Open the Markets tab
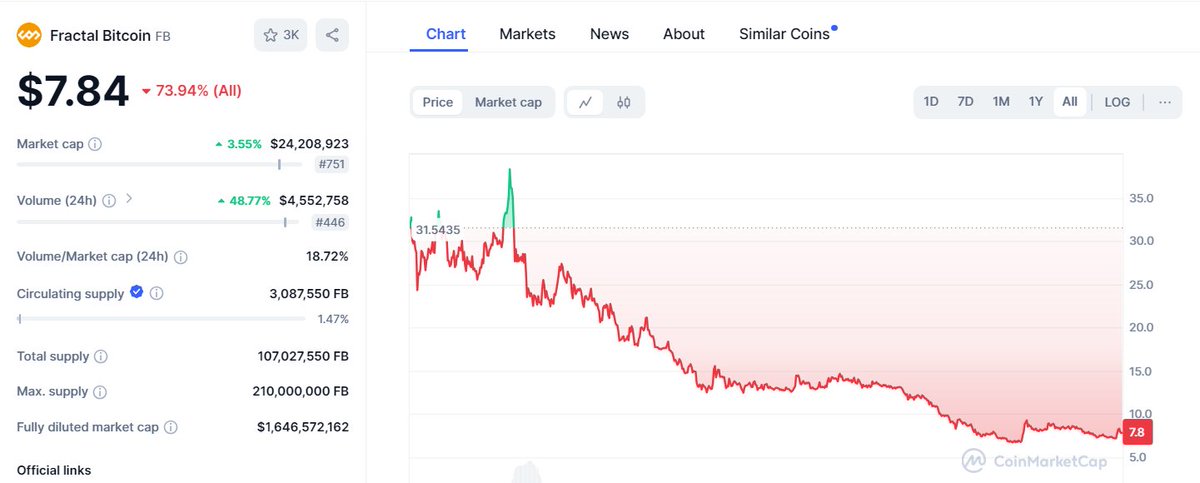Viewport: 1200px width, 483px height. coord(527,34)
